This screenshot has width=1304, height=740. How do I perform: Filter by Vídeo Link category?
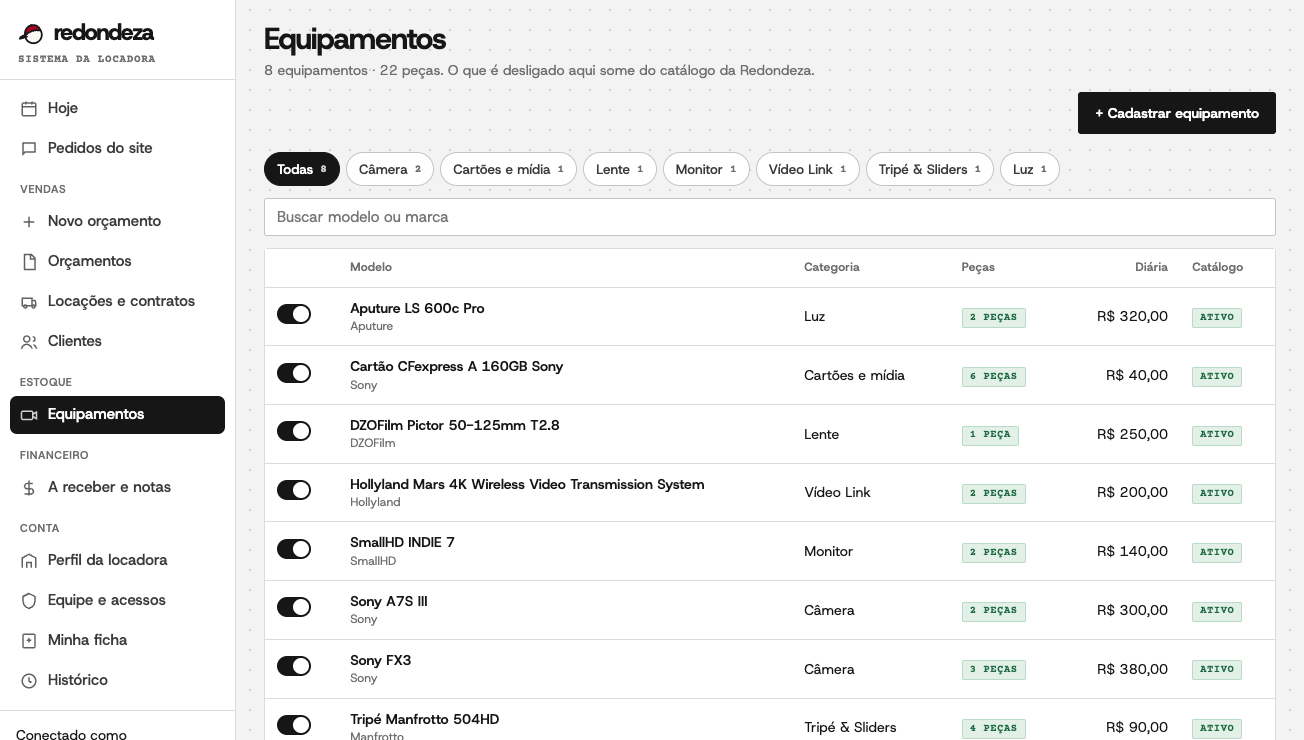tap(808, 169)
